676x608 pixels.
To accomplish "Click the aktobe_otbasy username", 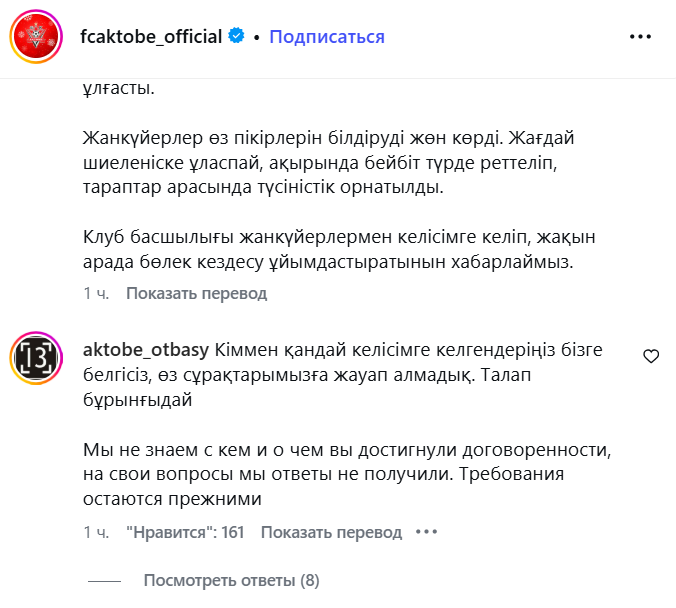I will pos(145,350).
